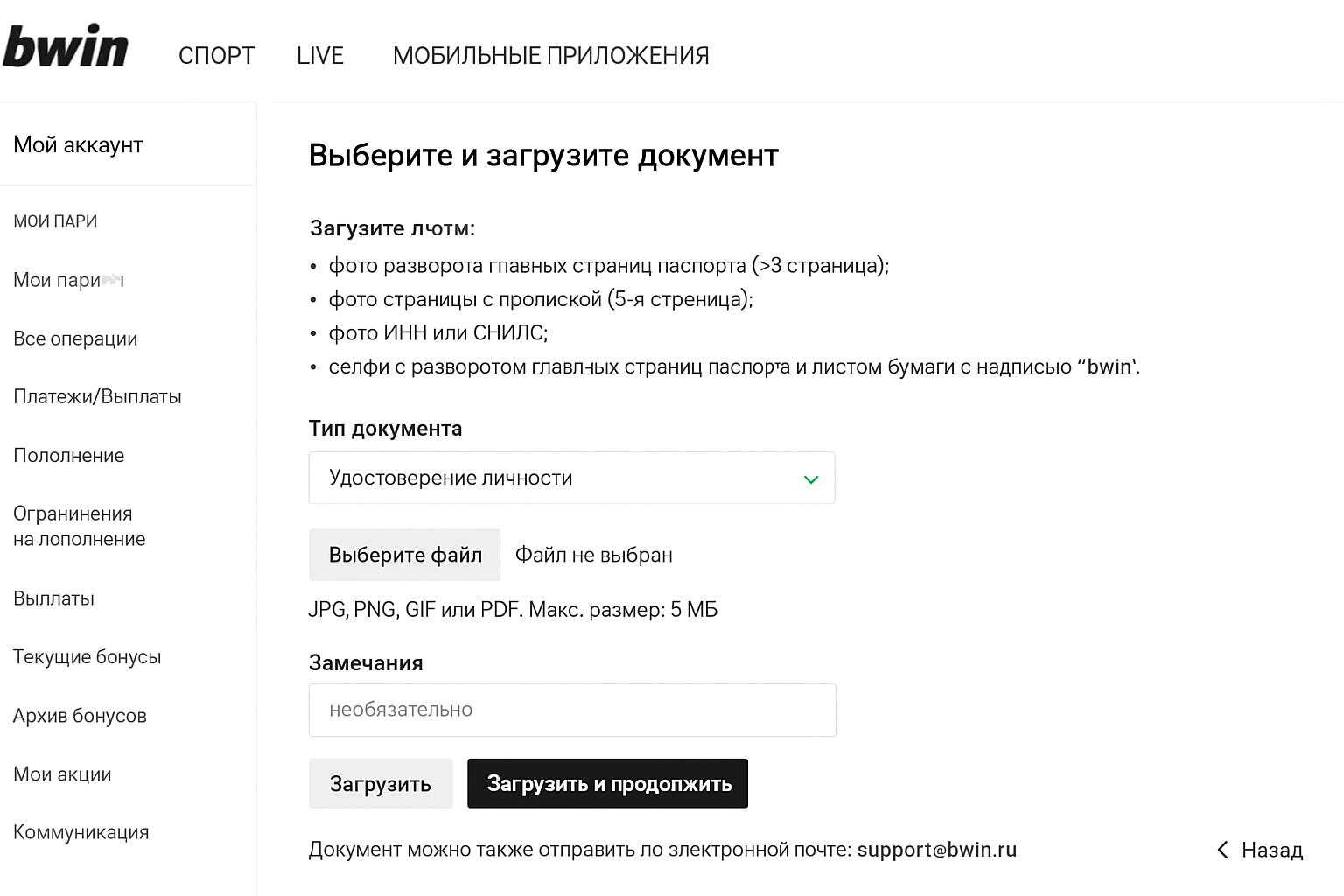Image resolution: width=1344 pixels, height=896 pixels.
Task: Select Все операции in sidebar
Action: (75, 339)
